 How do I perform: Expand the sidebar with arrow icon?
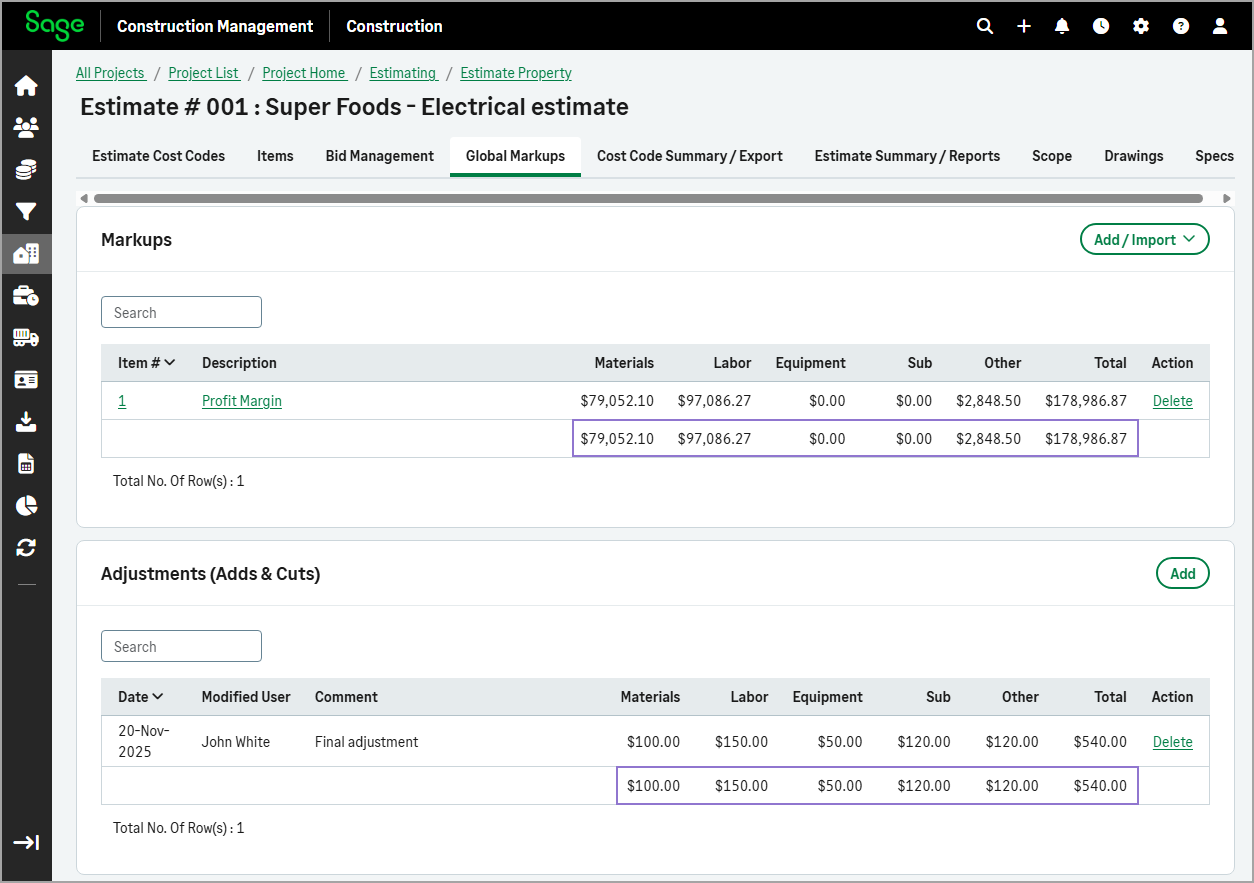[26, 842]
